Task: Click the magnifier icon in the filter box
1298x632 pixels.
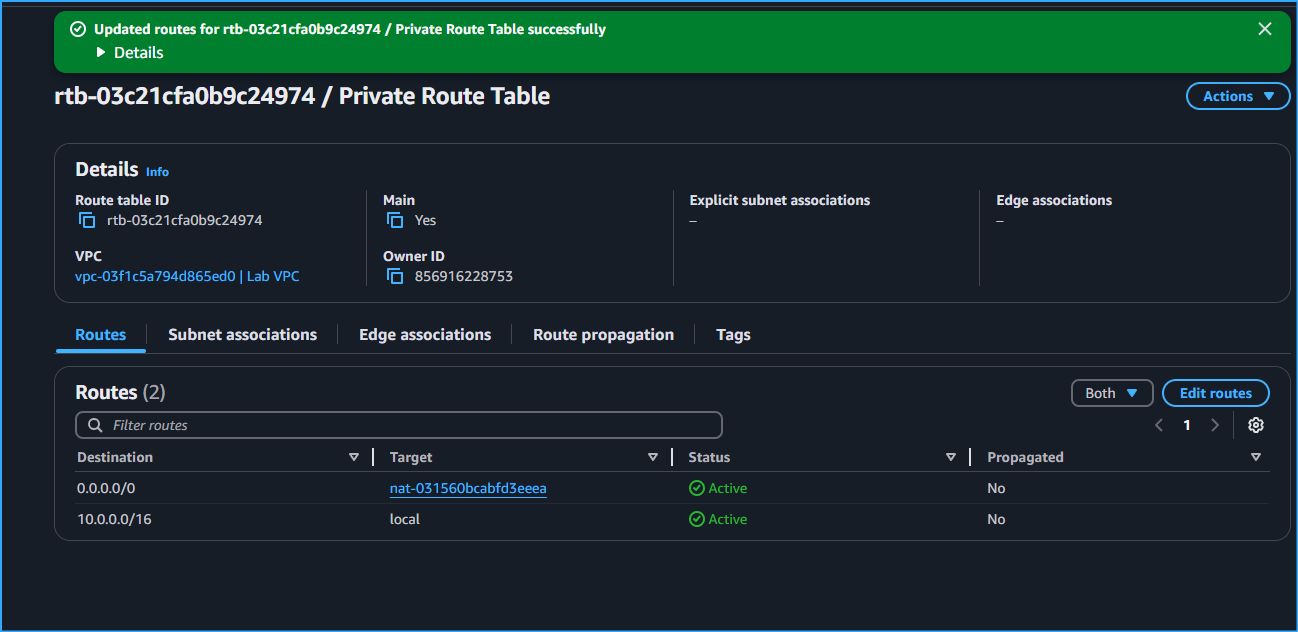Action: coord(94,424)
